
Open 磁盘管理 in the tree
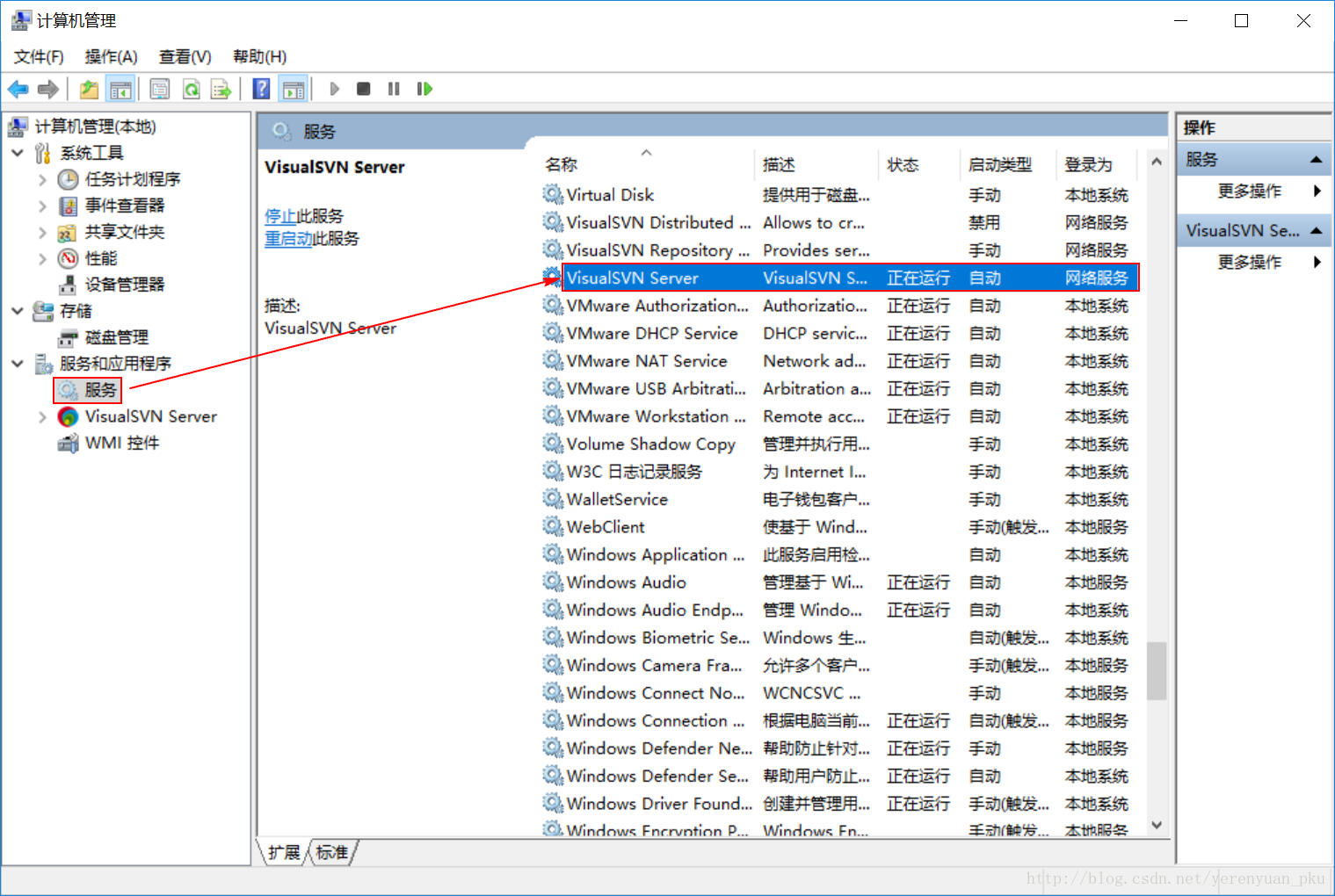[117, 337]
